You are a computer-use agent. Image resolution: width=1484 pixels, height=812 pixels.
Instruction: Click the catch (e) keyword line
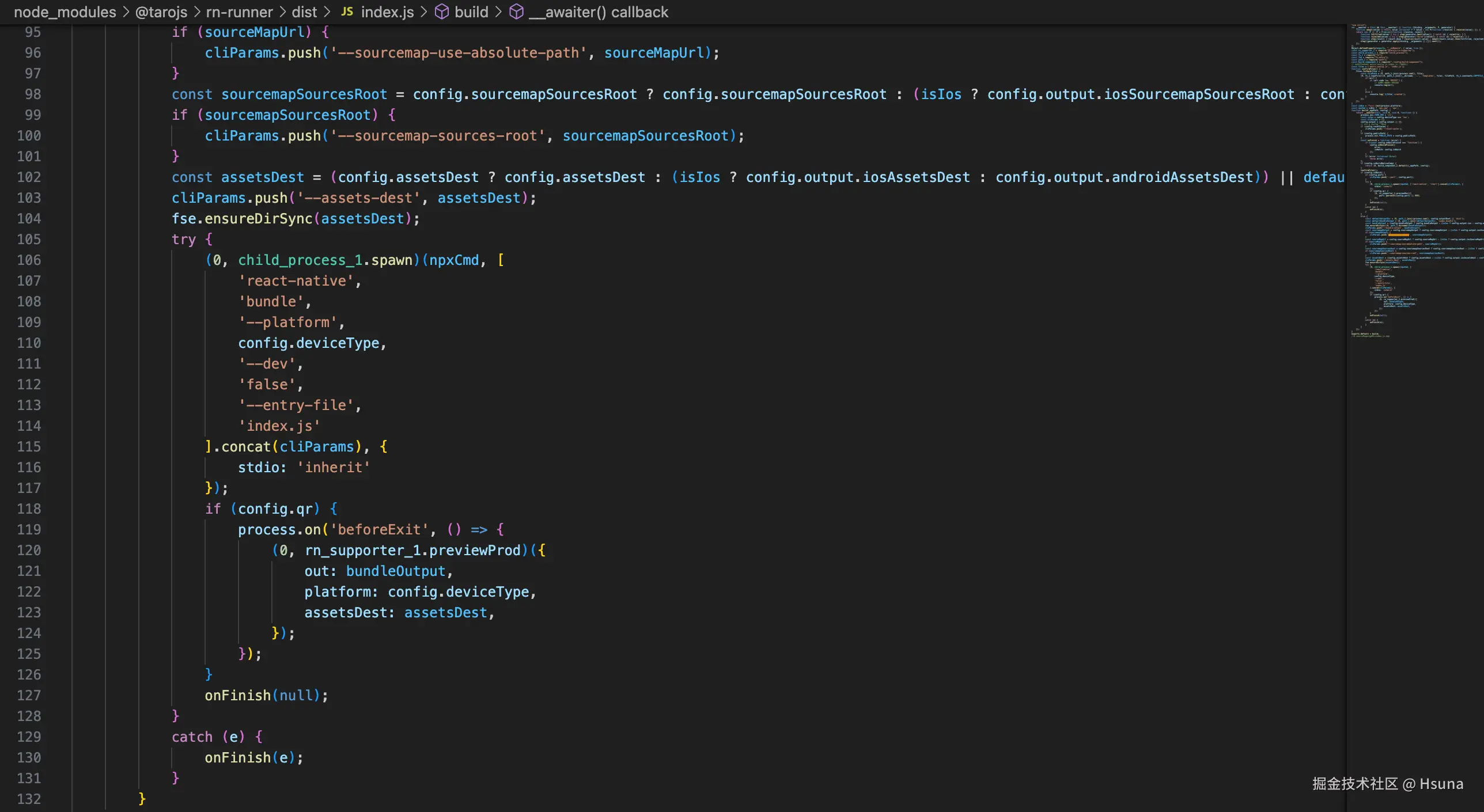(192, 737)
